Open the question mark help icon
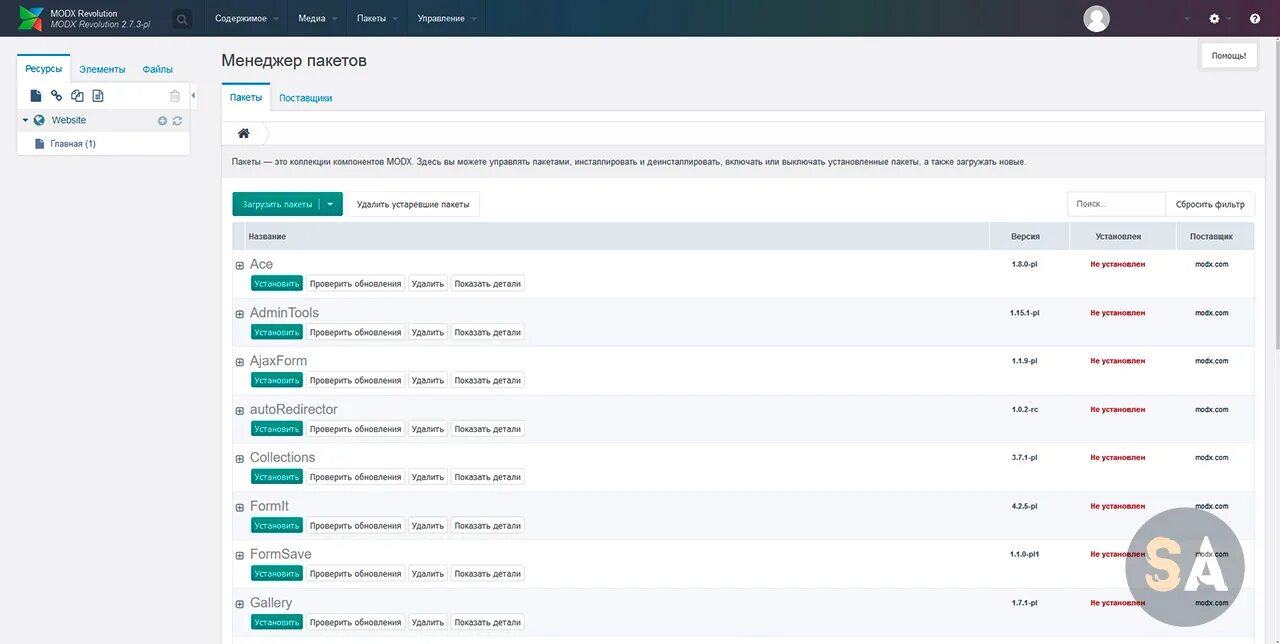Viewport: 1280px width, 644px height. 1255,19
